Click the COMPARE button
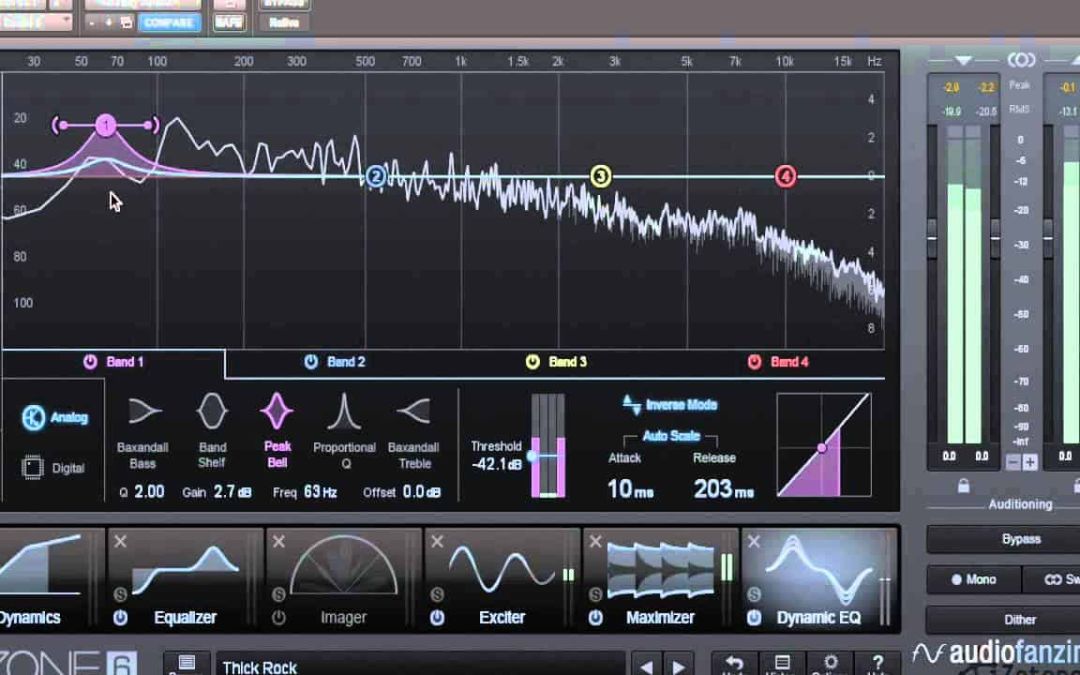Viewport: 1080px width, 675px height. tap(169, 23)
